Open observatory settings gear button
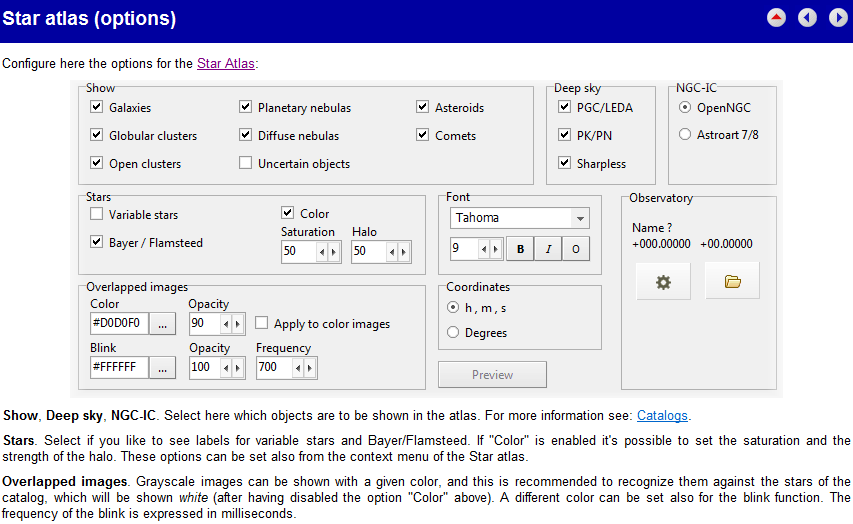This screenshot has width=853, height=524. [x=663, y=281]
